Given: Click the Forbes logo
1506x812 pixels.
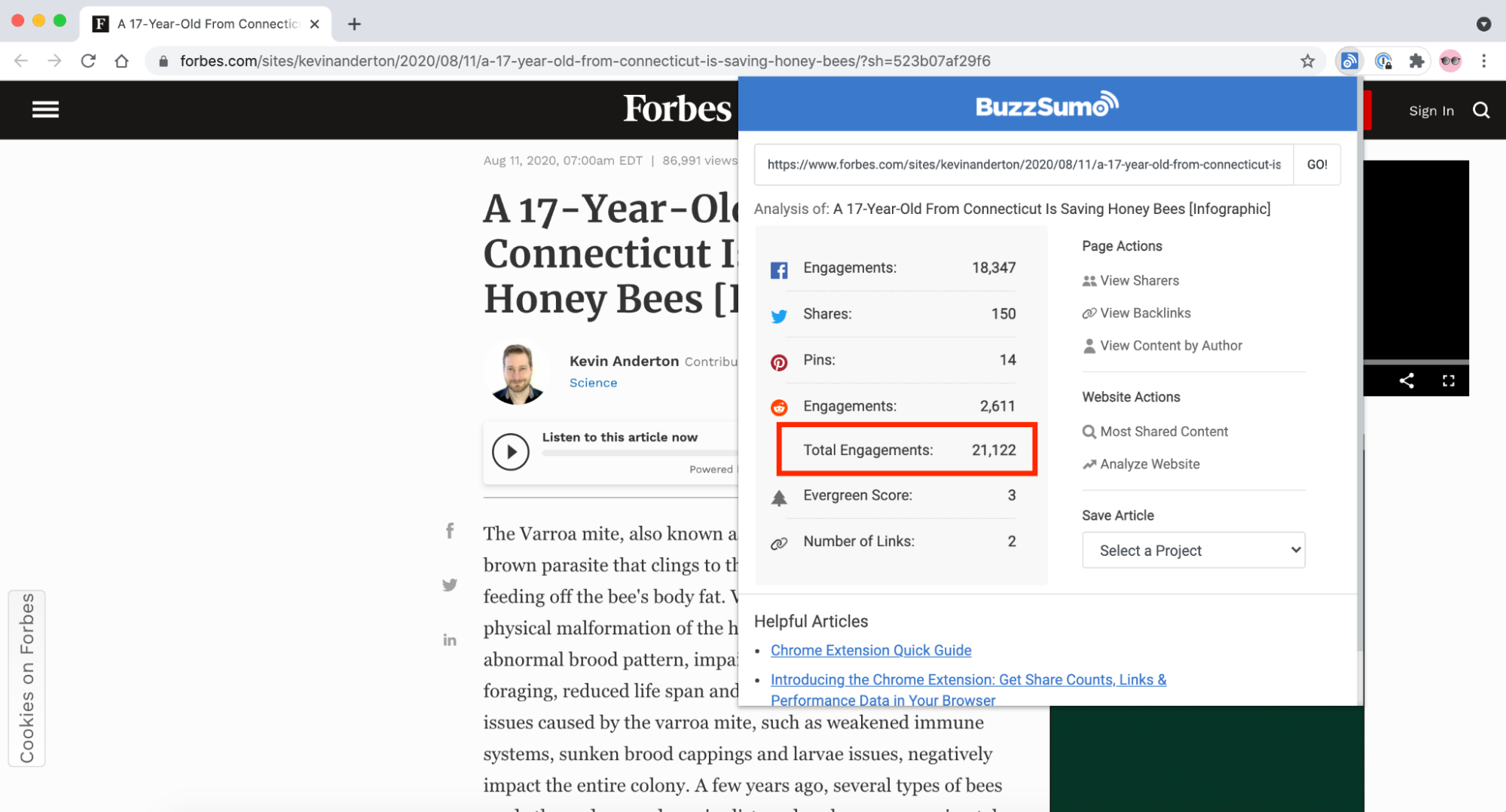Looking at the screenshot, I should pos(677,109).
